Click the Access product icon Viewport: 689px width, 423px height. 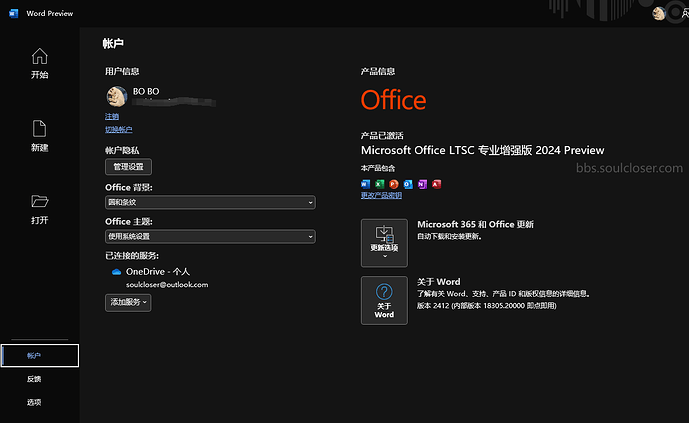[x=436, y=184]
